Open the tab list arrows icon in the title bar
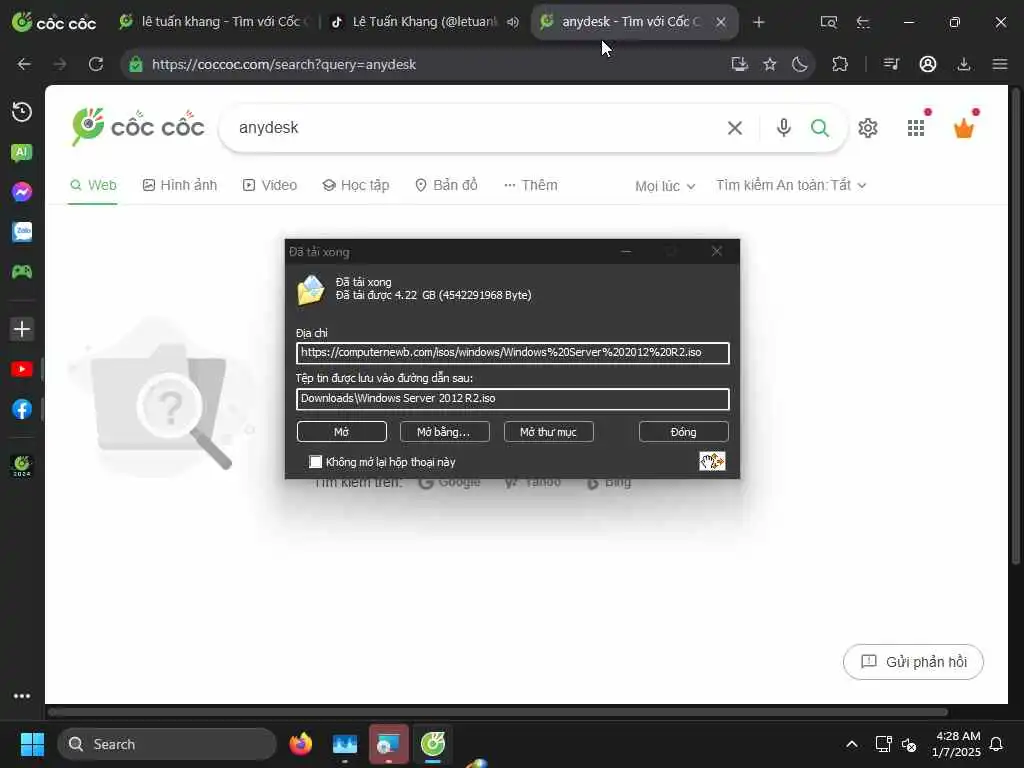1024x768 pixels. pos(863,22)
